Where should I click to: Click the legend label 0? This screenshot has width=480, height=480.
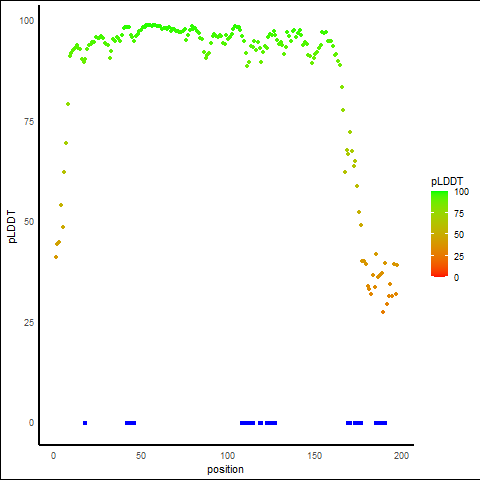tap(456, 278)
